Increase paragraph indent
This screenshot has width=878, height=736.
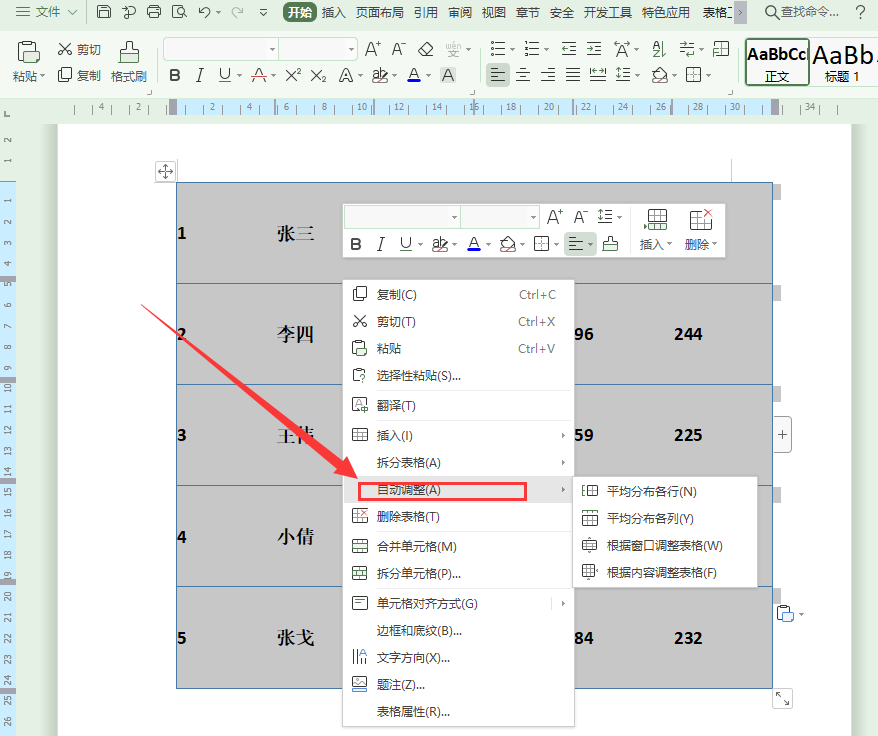pos(594,49)
